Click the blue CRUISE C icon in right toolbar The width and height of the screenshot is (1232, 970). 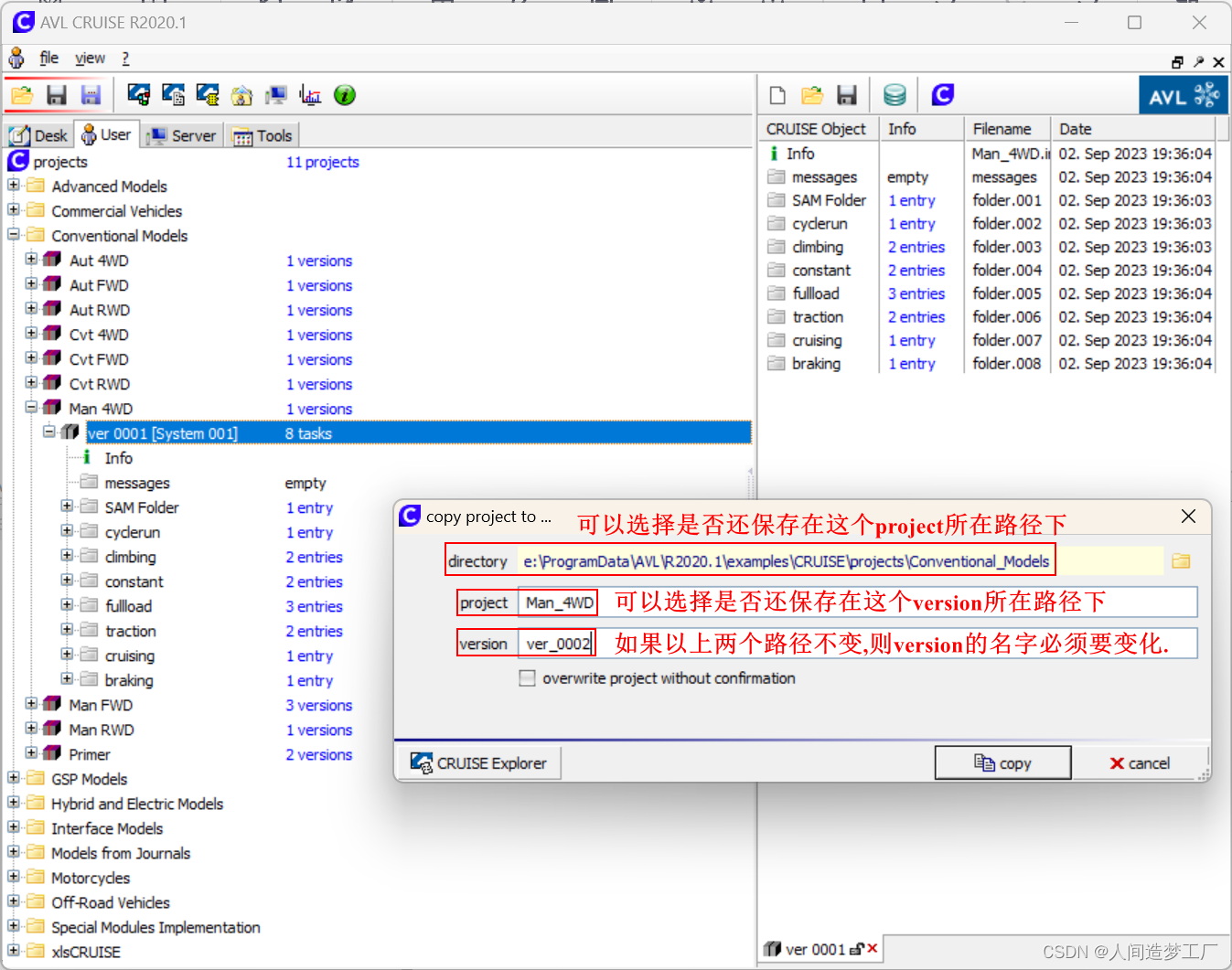tap(943, 95)
